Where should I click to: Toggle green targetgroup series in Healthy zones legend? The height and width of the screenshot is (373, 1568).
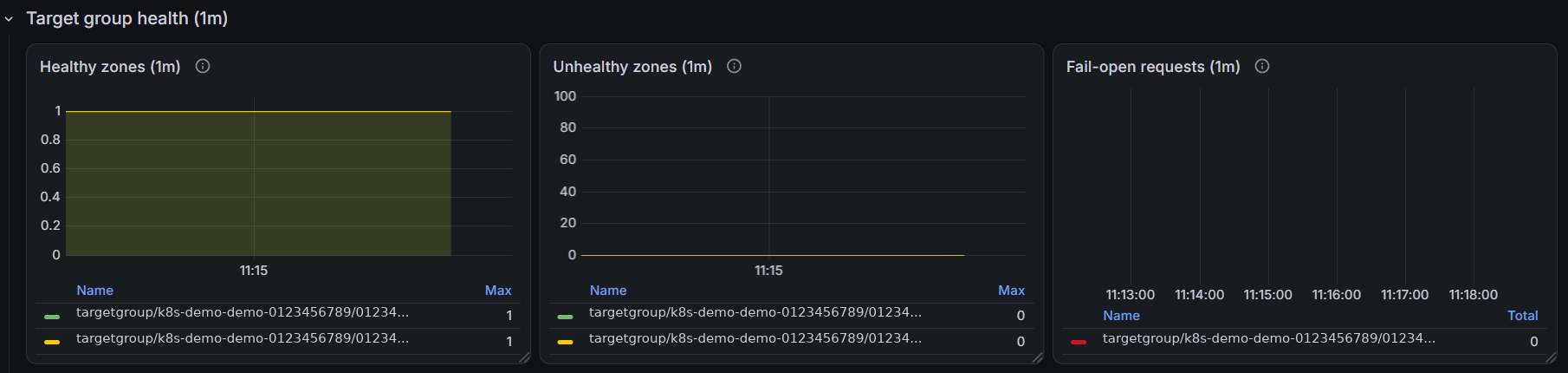[243, 312]
